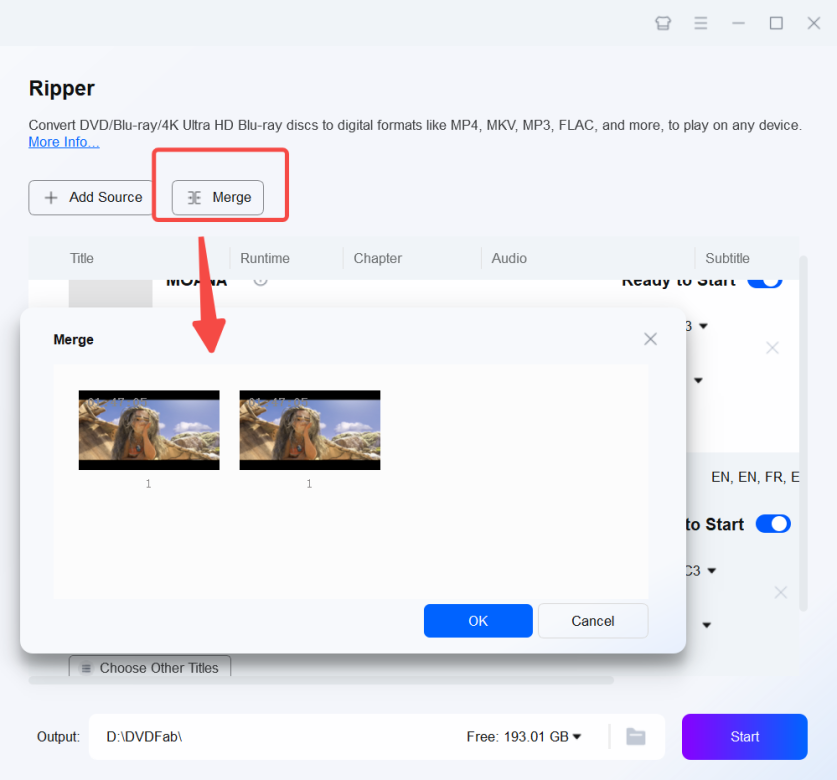837x780 pixels.
Task: Maximize the Ripper window
Action: pos(776,23)
